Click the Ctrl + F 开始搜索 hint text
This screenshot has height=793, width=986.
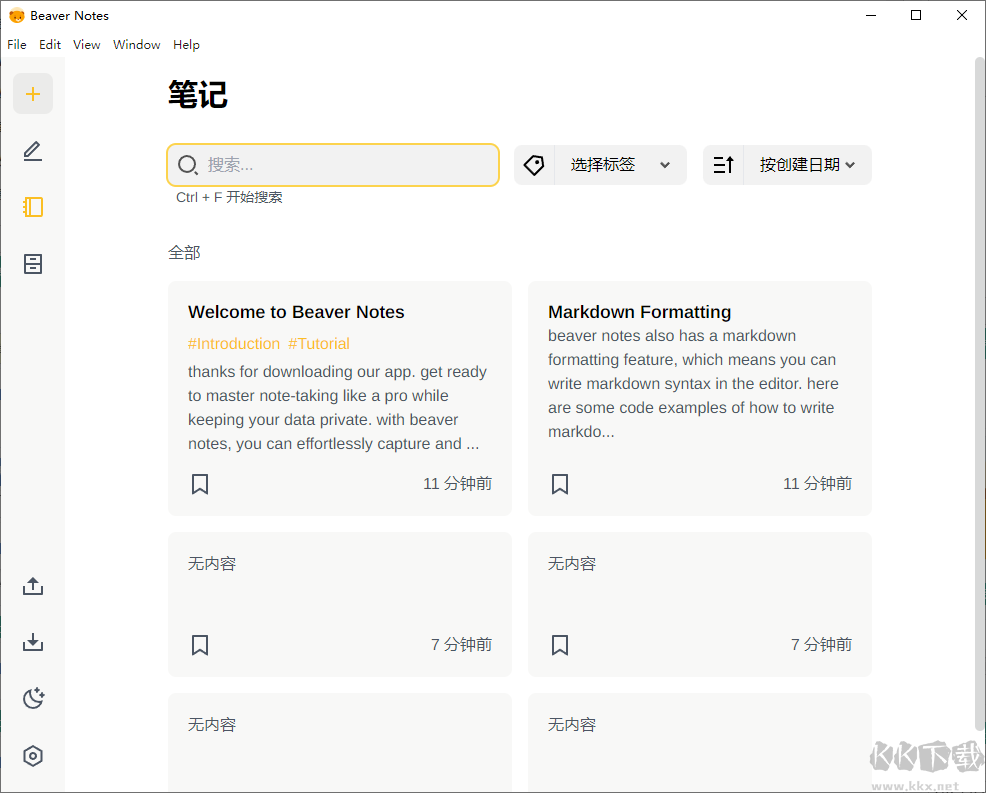tap(229, 197)
